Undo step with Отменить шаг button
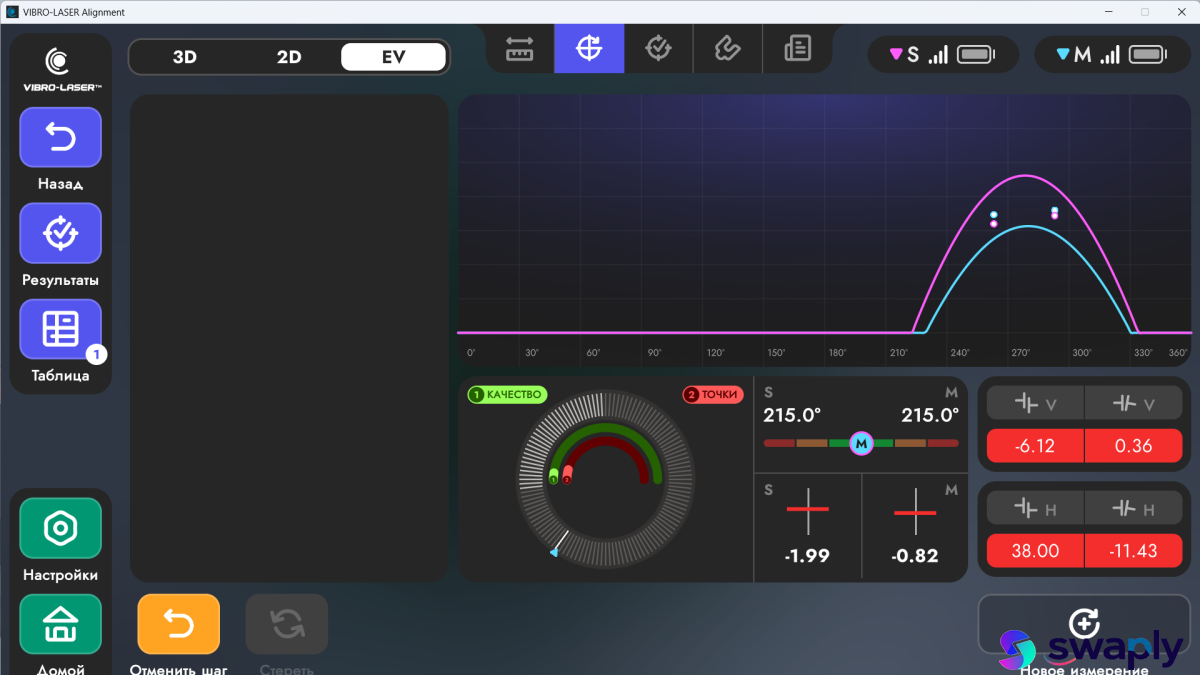Screen dimensions: 1200x675 178,624
